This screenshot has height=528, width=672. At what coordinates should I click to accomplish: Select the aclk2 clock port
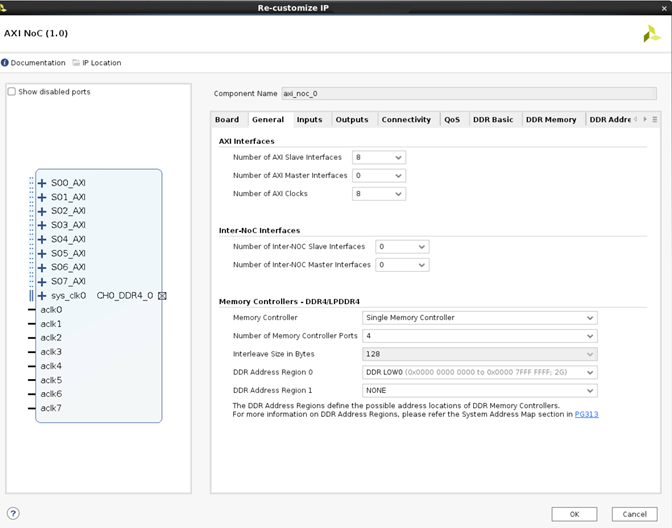point(51,338)
